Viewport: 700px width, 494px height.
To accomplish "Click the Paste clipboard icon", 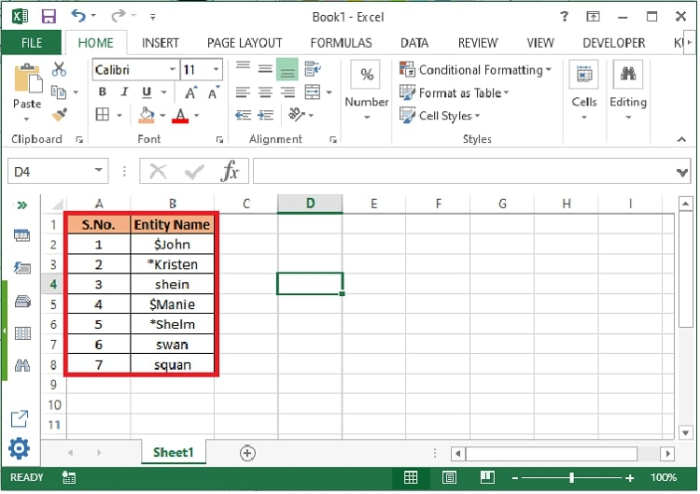I will click(28, 79).
